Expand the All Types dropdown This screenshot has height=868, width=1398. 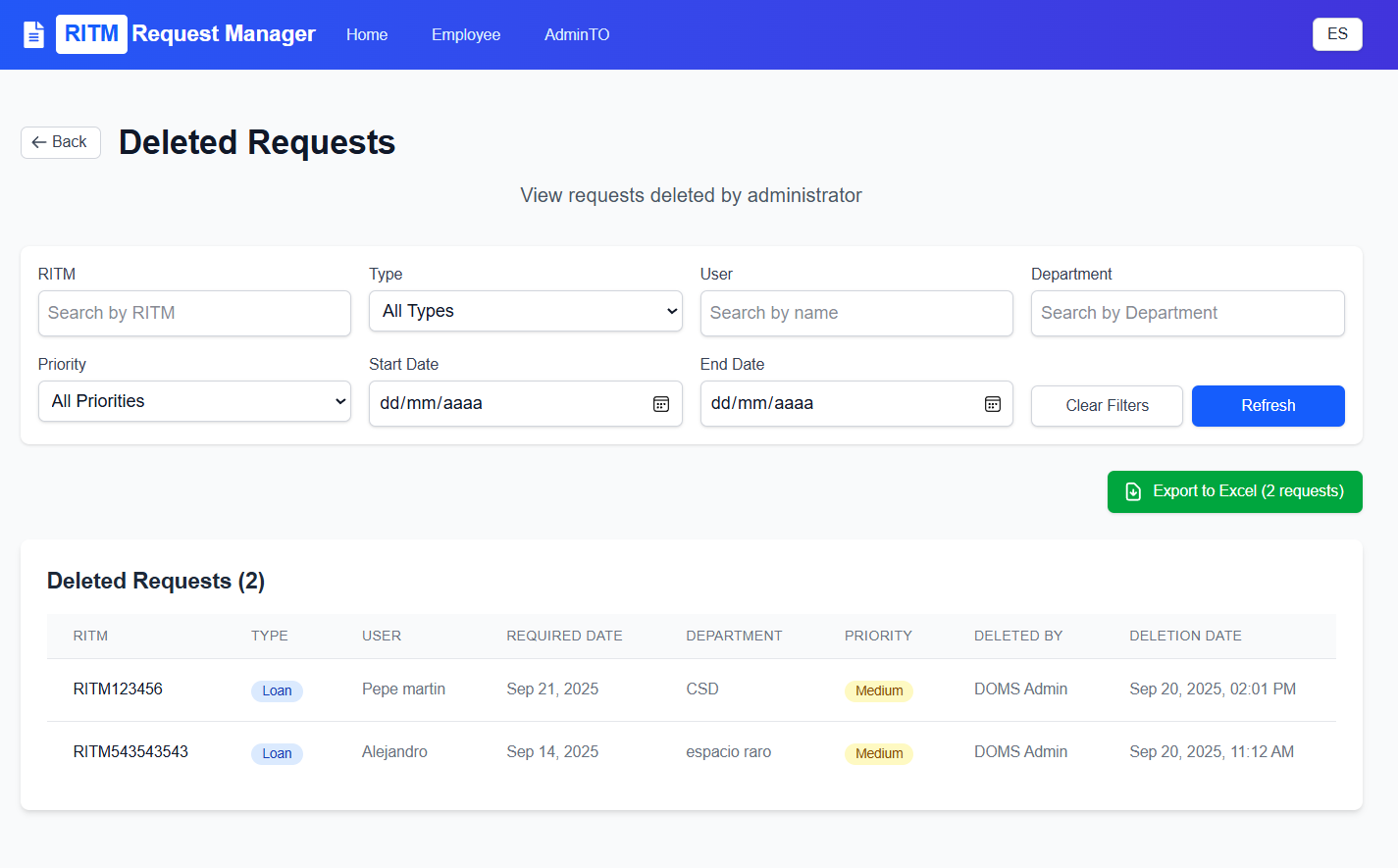pos(526,311)
